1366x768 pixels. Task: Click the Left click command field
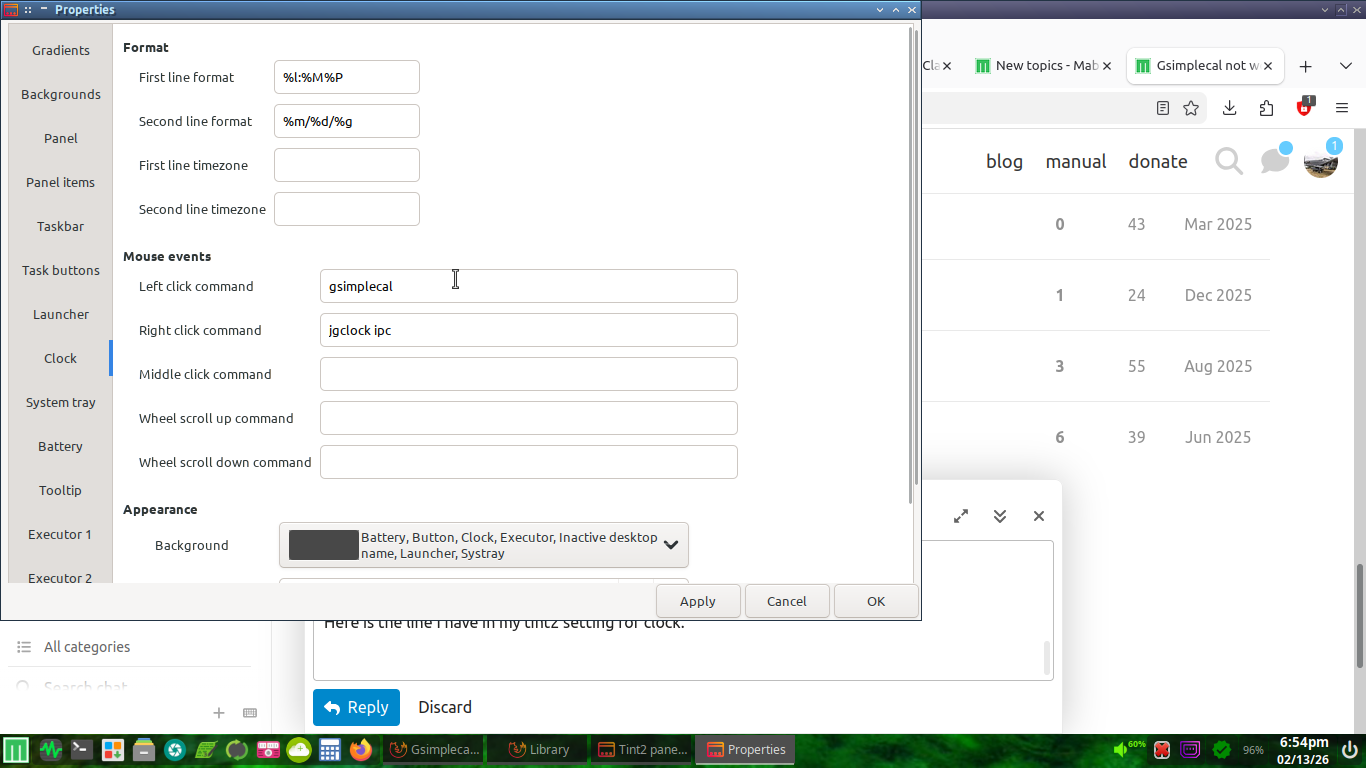(x=528, y=286)
